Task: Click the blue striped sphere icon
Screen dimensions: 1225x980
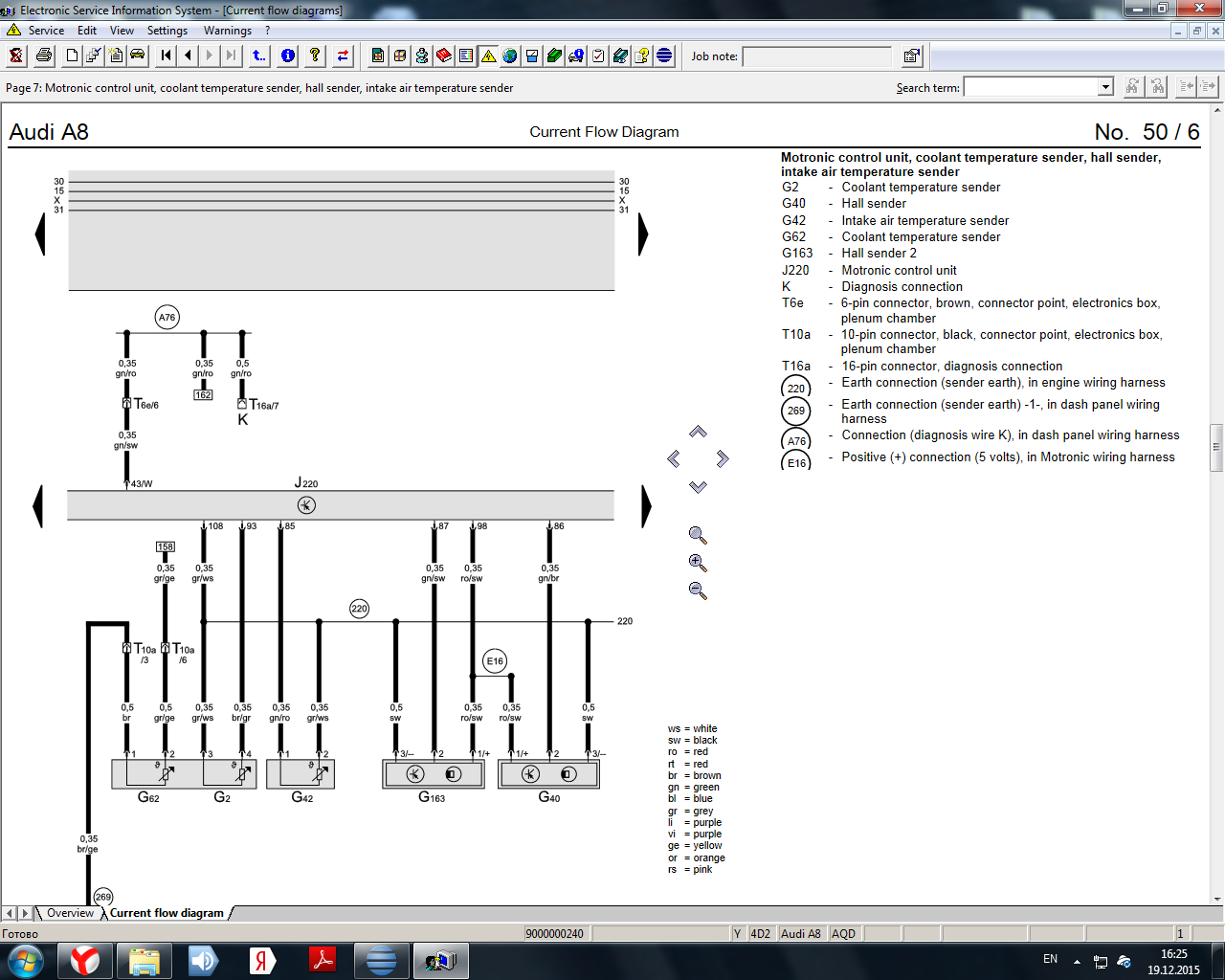Action: pyautogui.click(x=664, y=56)
